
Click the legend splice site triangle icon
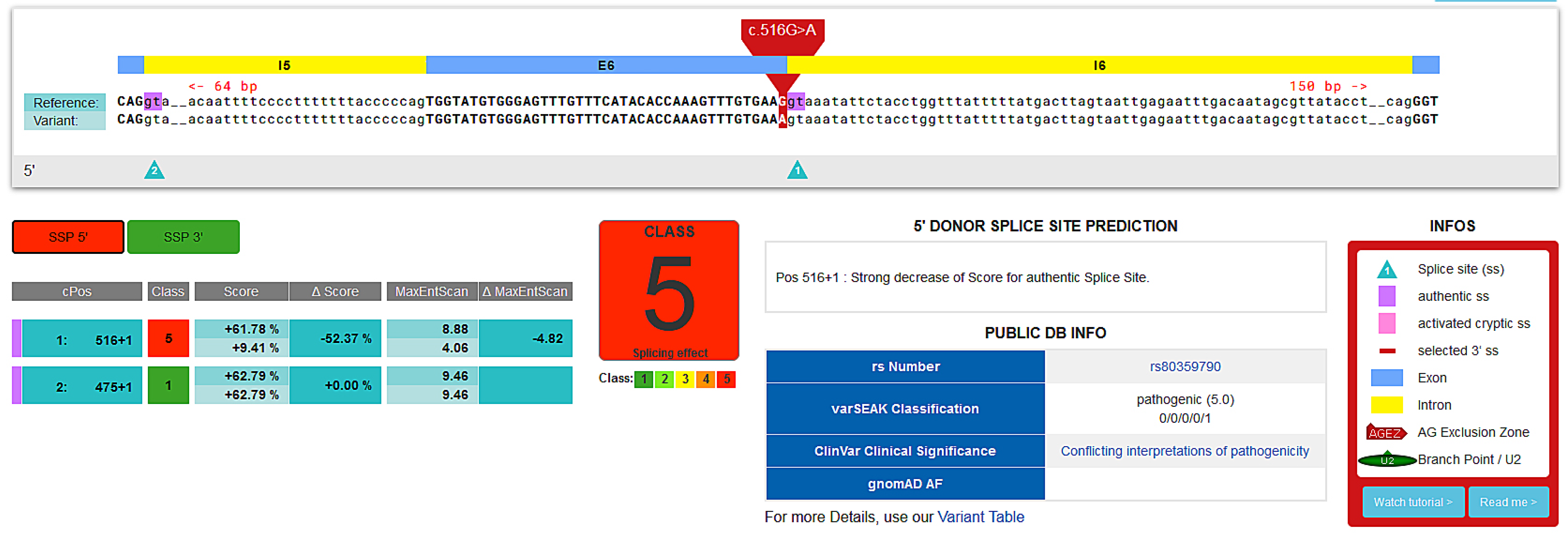1387,269
